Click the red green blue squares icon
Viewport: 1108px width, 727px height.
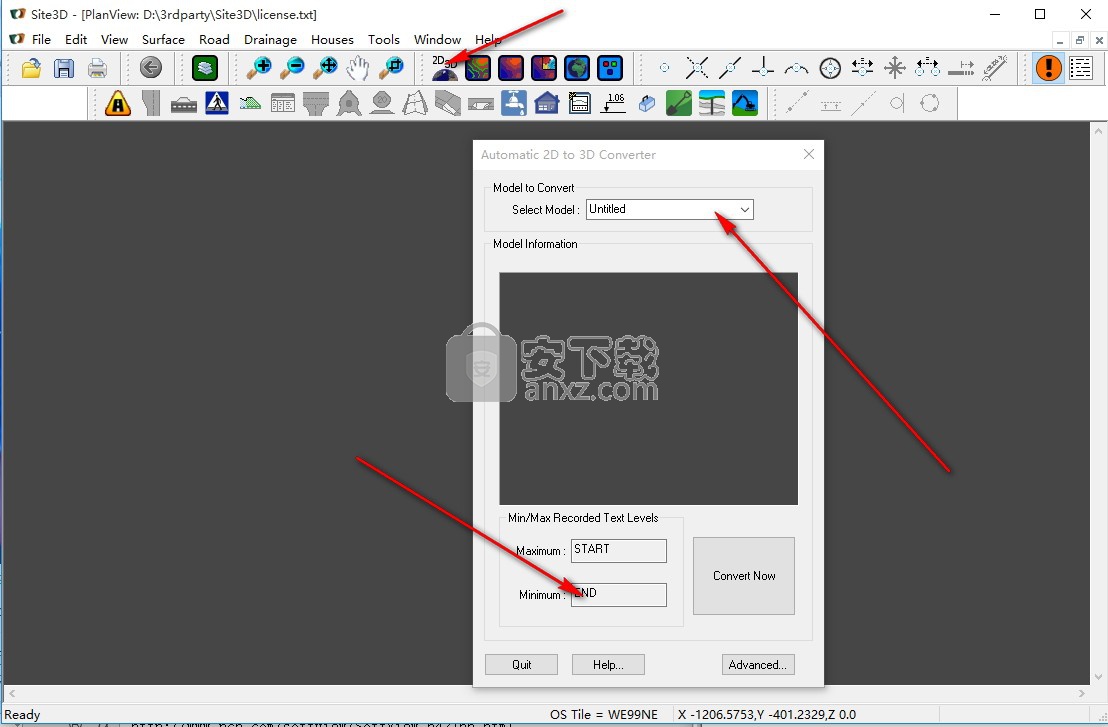610,68
